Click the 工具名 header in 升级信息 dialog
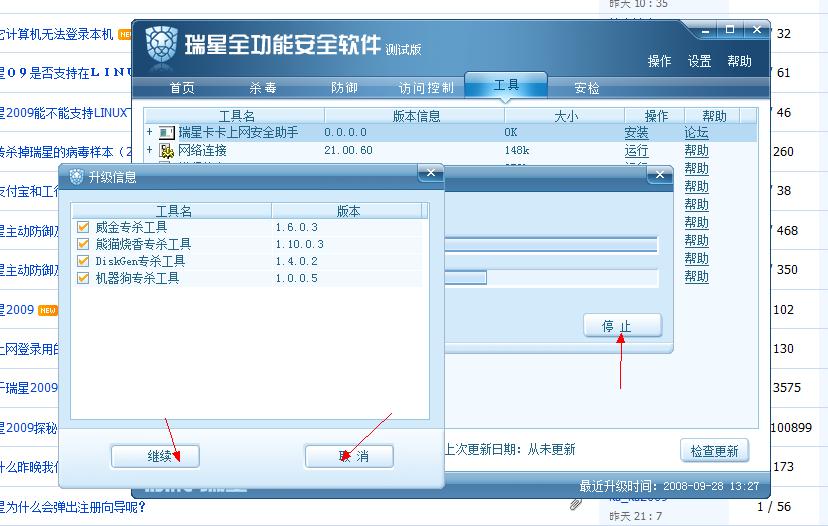 coord(172,211)
